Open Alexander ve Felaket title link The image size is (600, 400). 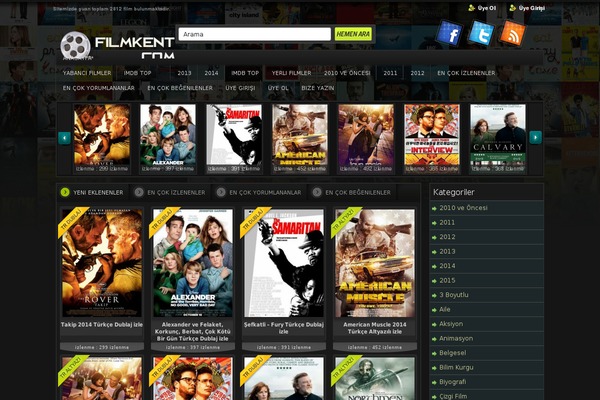(x=192, y=331)
